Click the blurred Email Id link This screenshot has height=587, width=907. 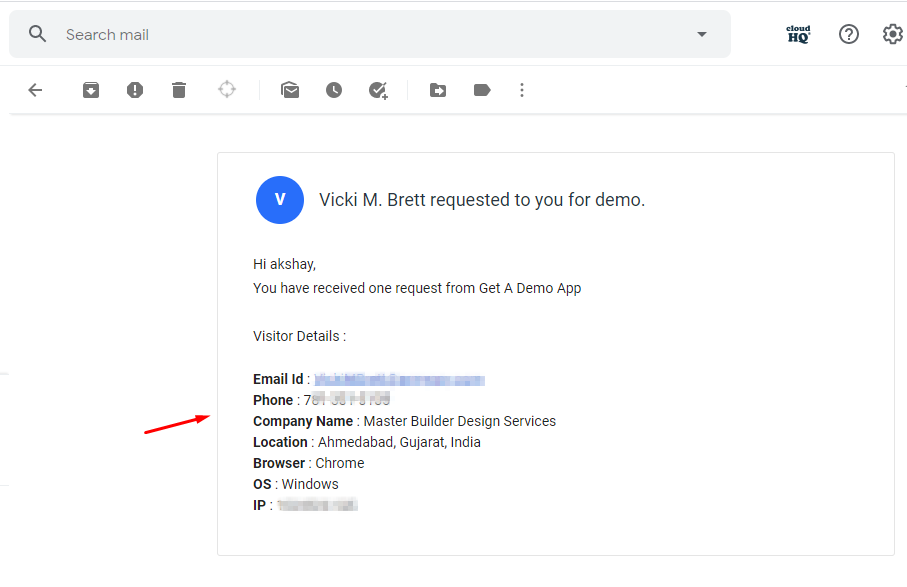399,380
